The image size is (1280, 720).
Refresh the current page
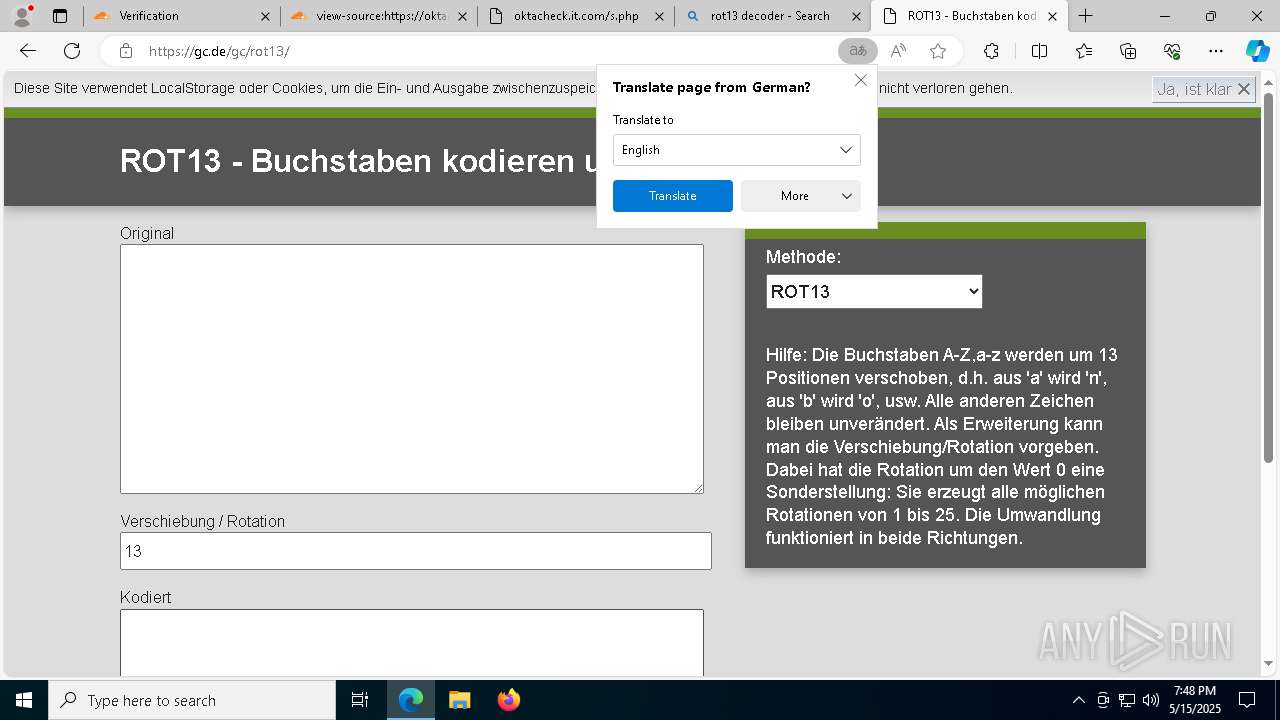pyautogui.click(x=72, y=51)
